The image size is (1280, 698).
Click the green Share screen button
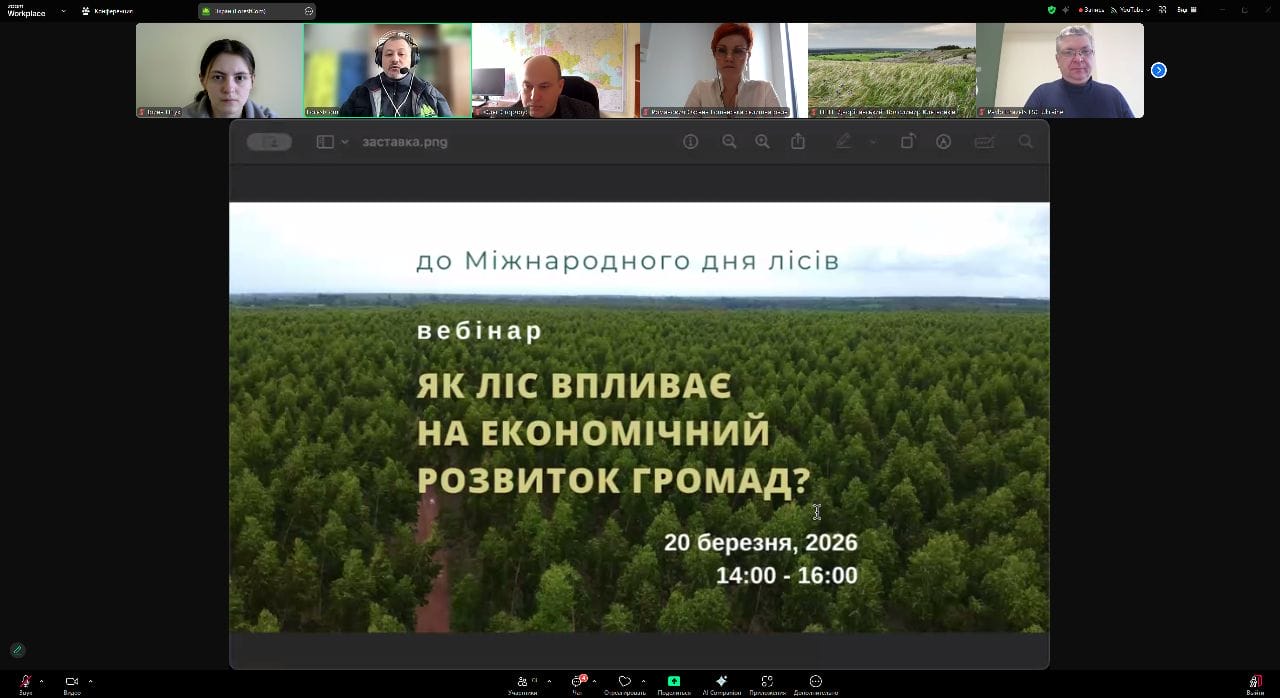point(674,682)
